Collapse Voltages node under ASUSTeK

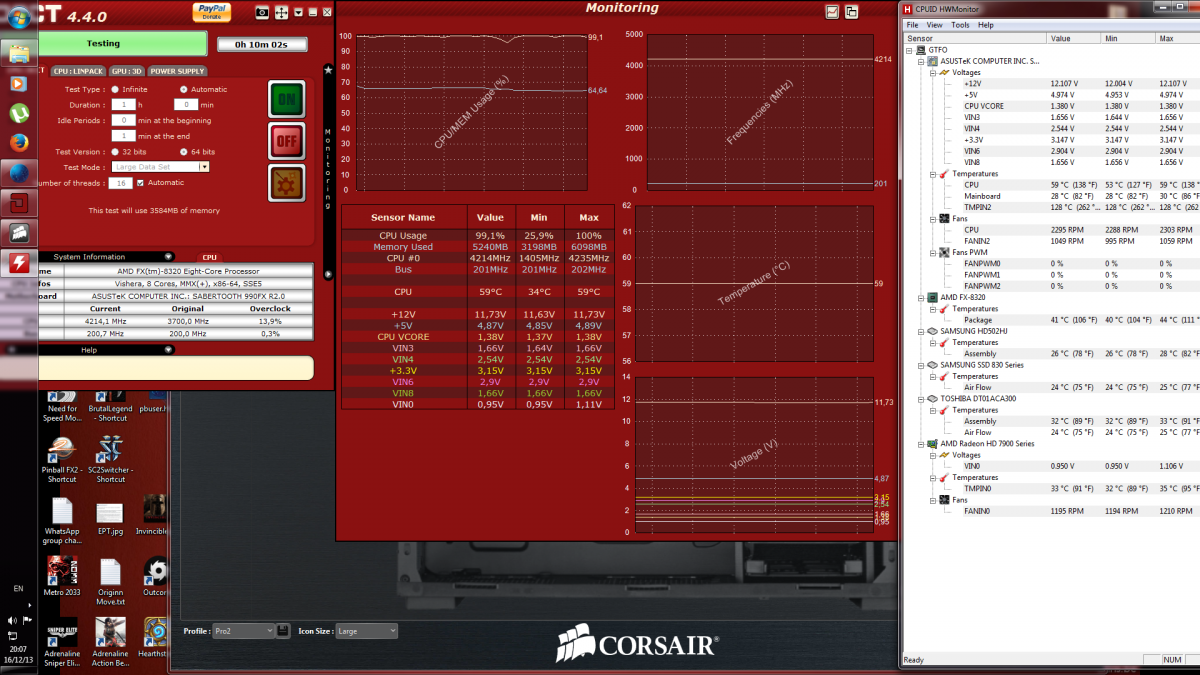[x=932, y=72]
